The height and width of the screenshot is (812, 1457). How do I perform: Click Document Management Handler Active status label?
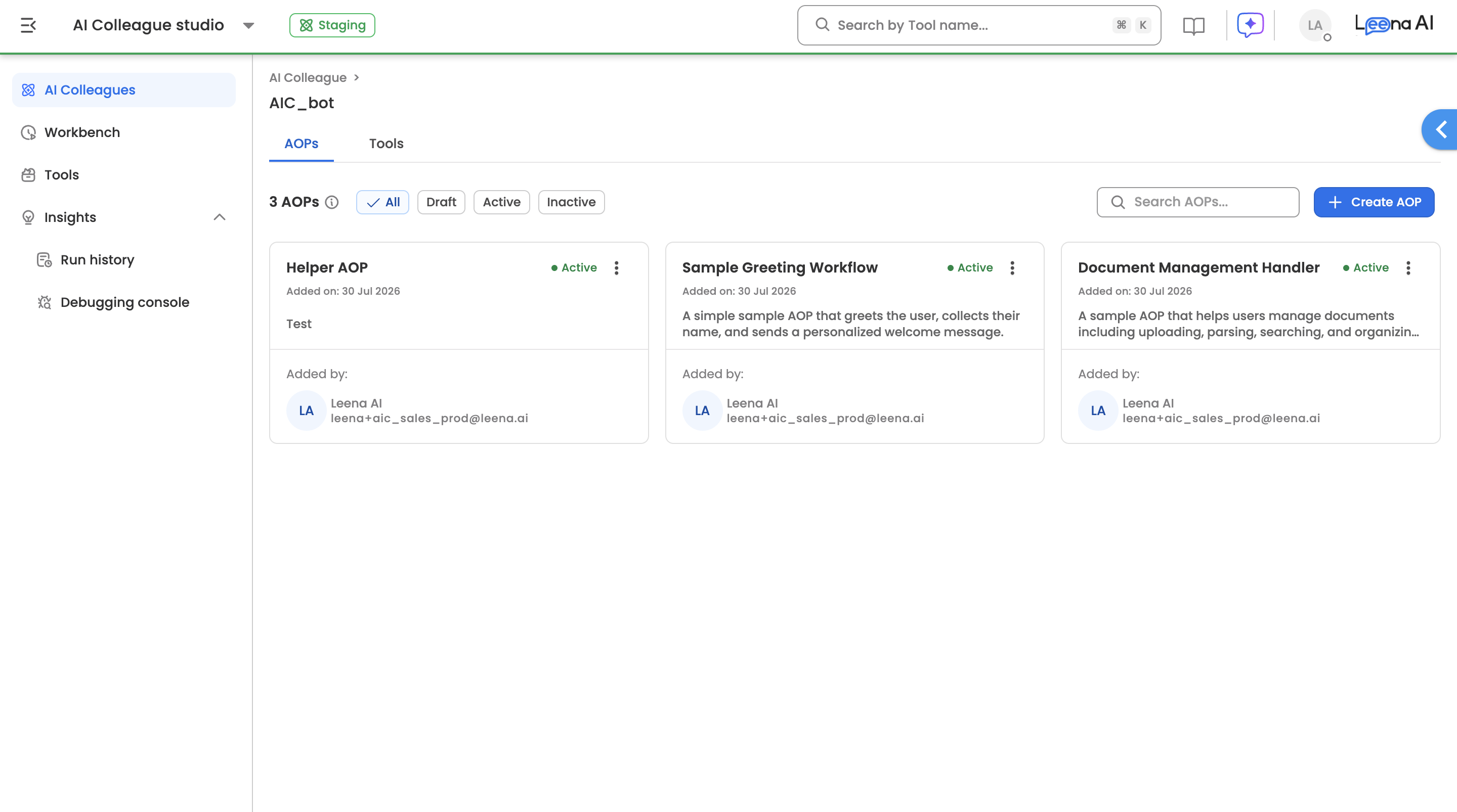tap(1366, 267)
